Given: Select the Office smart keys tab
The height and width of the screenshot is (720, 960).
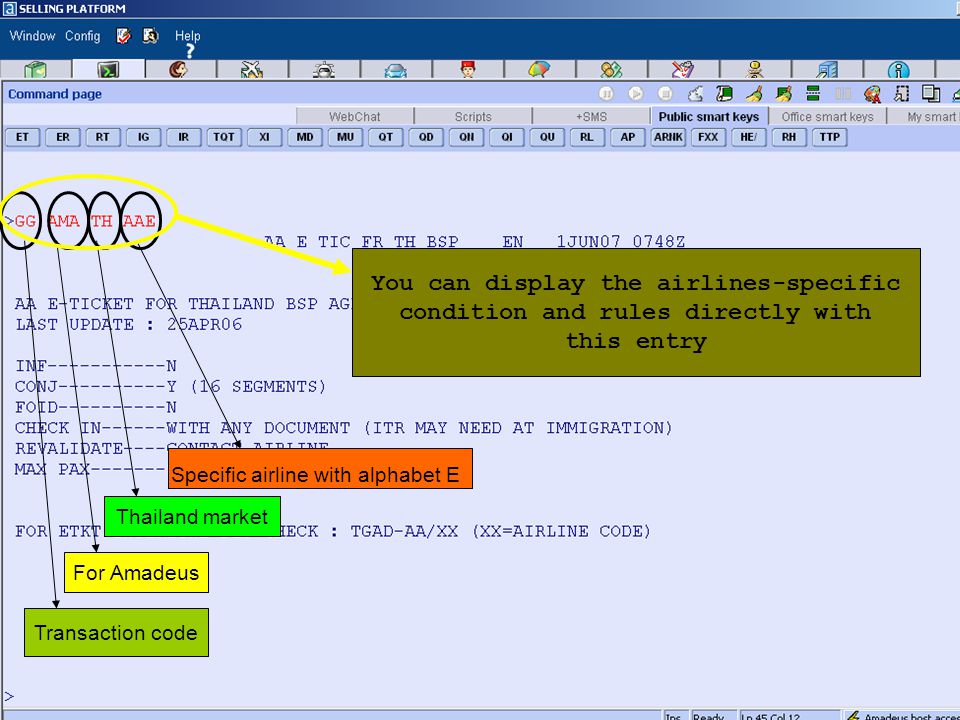Looking at the screenshot, I should coord(827,116).
